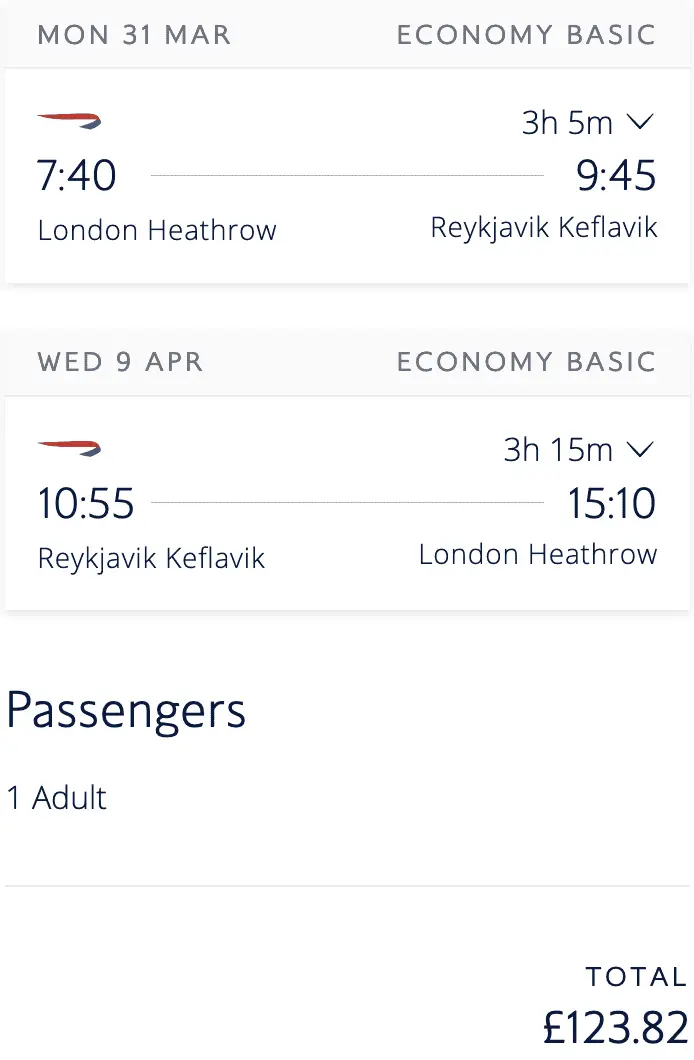The height and width of the screenshot is (1060, 694).
Task: Click the 1 Adult passenger entry
Action: 57,798
